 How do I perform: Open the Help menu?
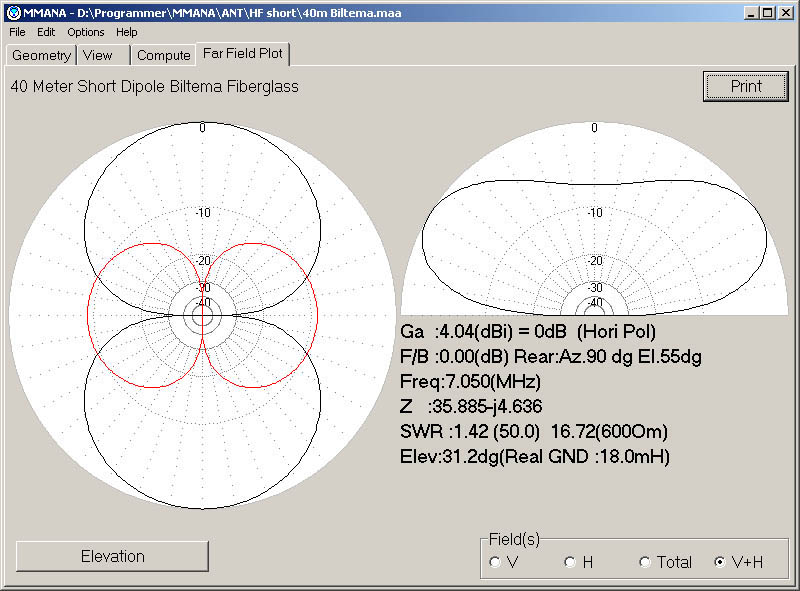tap(127, 32)
